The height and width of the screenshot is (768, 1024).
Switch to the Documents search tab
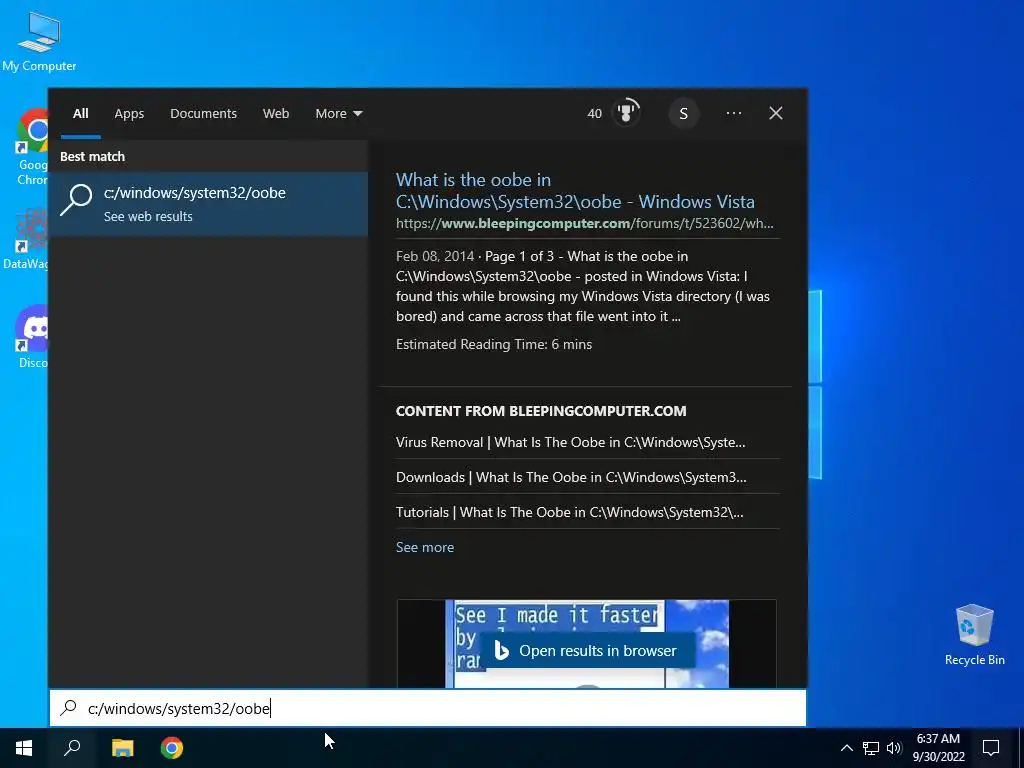203,114
